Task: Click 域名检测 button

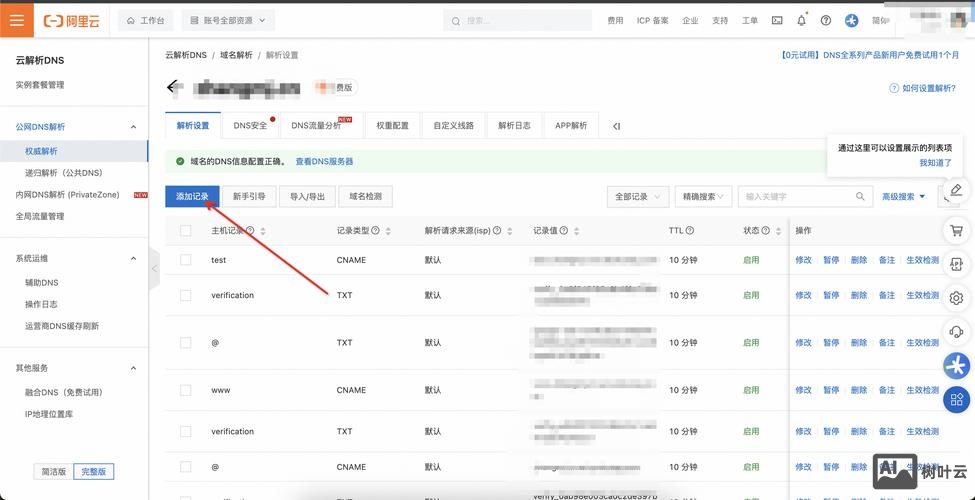Action: [x=365, y=197]
